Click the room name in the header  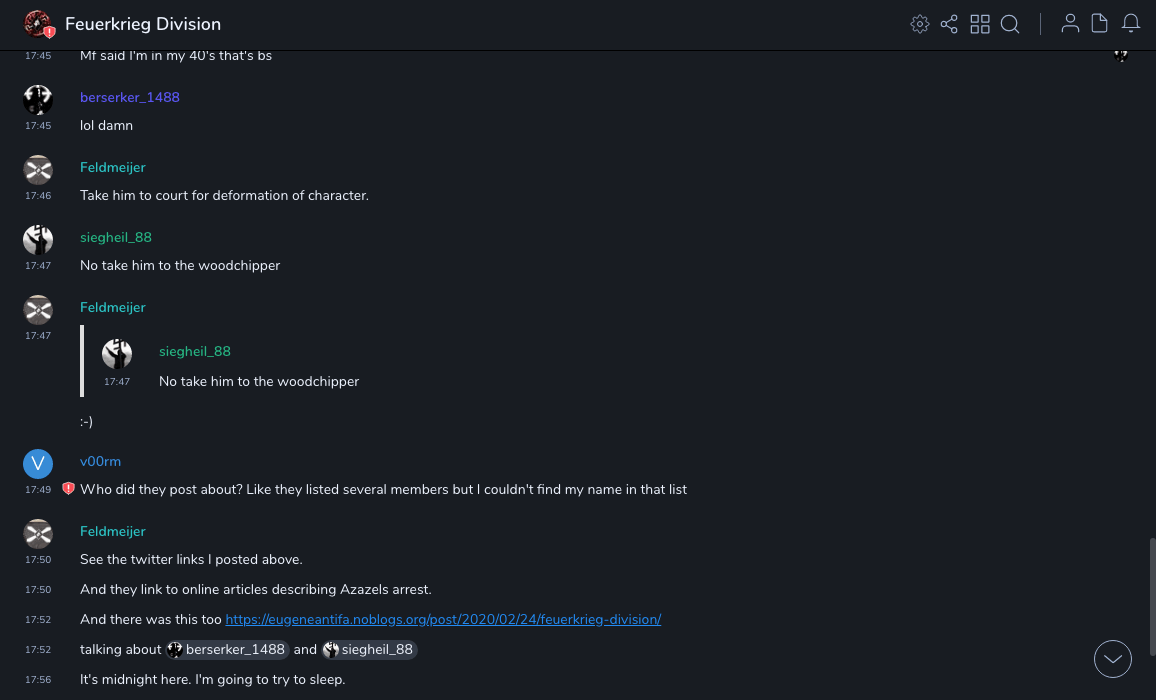coord(143,24)
